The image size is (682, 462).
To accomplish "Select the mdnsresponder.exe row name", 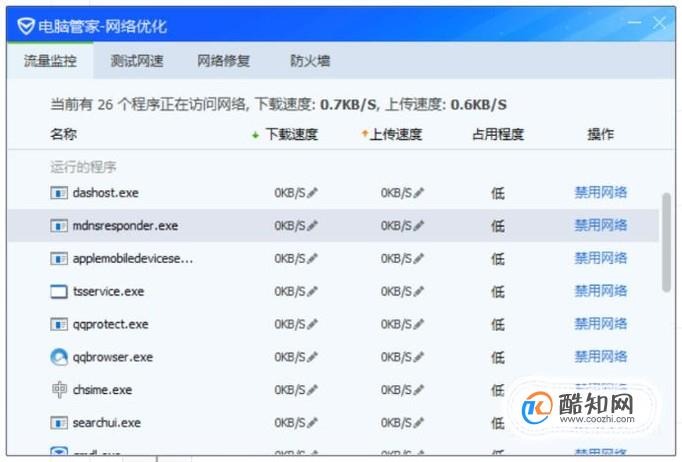I will point(125,226).
